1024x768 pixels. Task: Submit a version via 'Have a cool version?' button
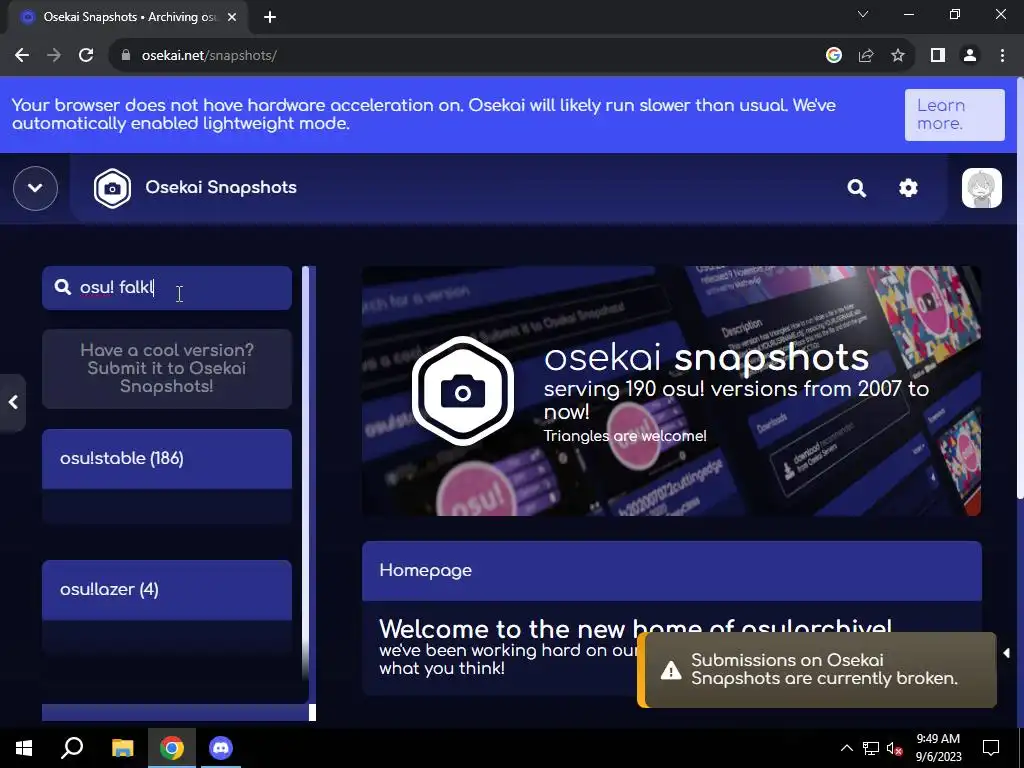167,368
